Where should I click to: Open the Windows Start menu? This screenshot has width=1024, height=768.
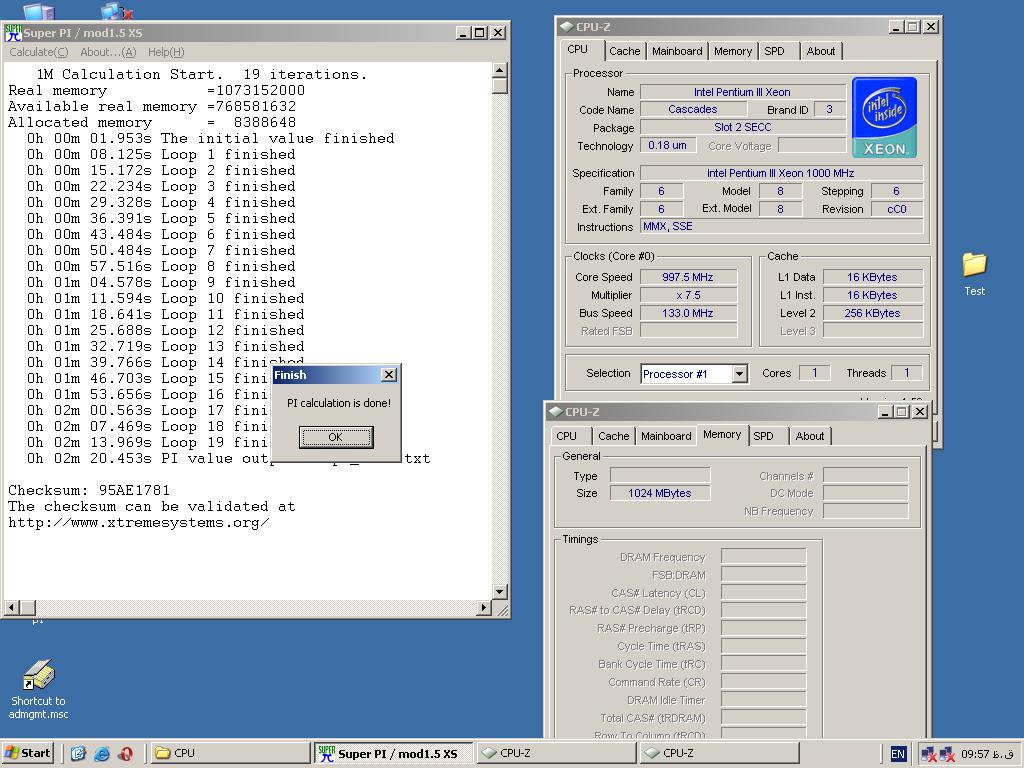27,753
